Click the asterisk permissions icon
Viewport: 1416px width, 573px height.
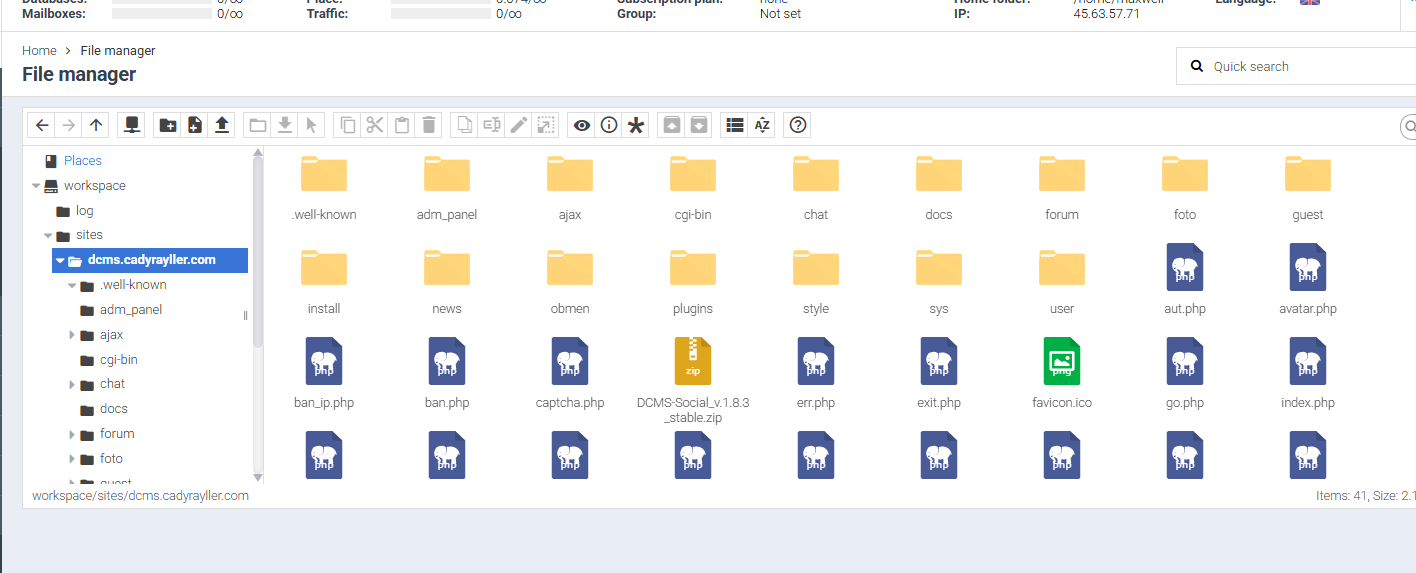635,125
